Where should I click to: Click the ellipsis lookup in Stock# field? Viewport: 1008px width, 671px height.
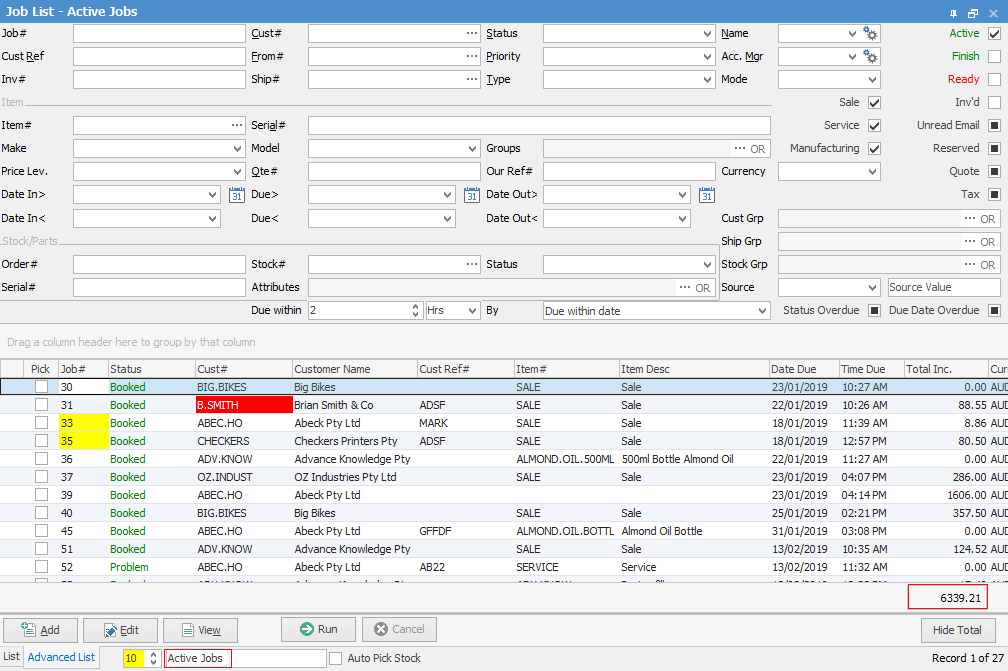pyautogui.click(x=471, y=265)
